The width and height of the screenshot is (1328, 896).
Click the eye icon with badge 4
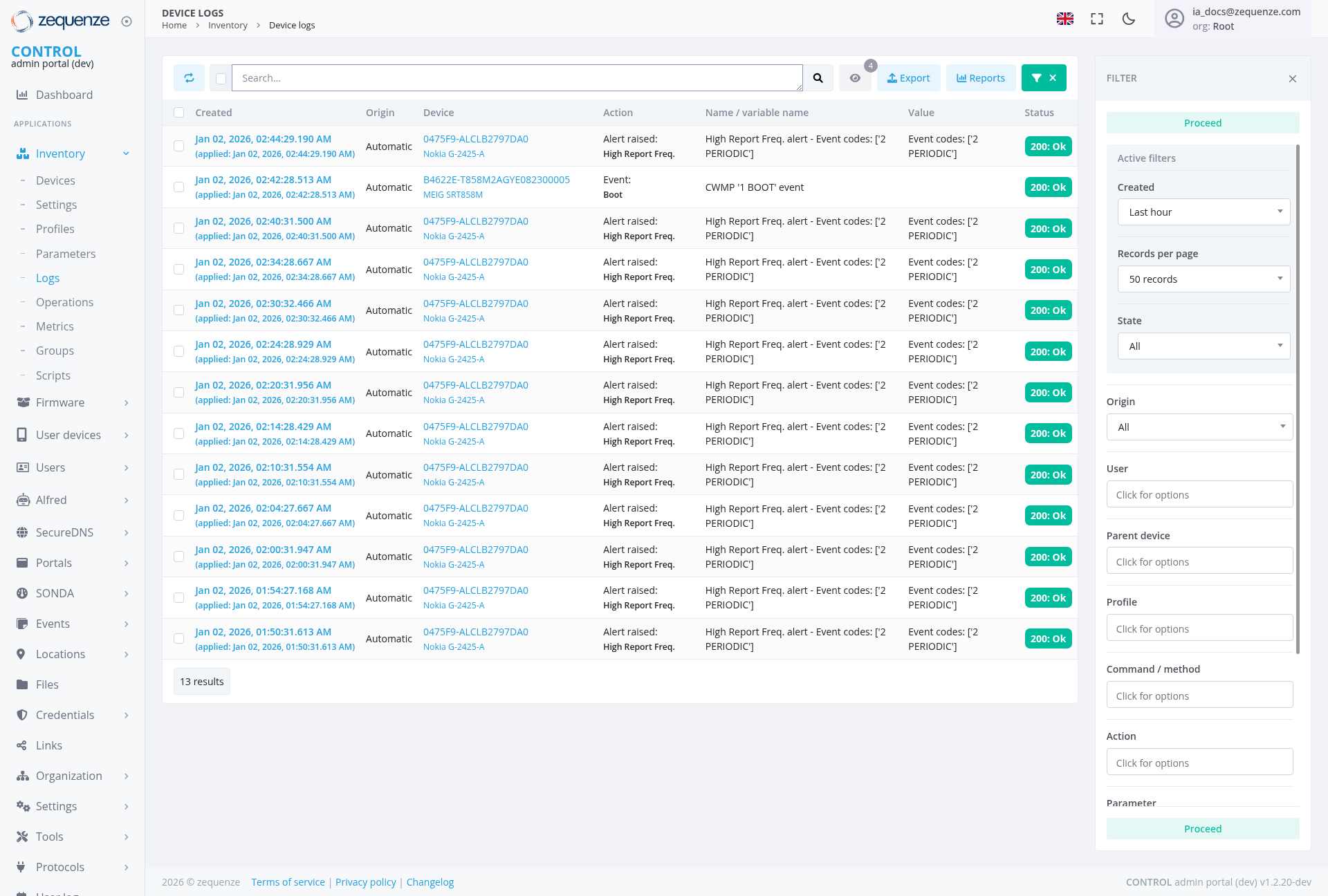pyautogui.click(x=855, y=77)
